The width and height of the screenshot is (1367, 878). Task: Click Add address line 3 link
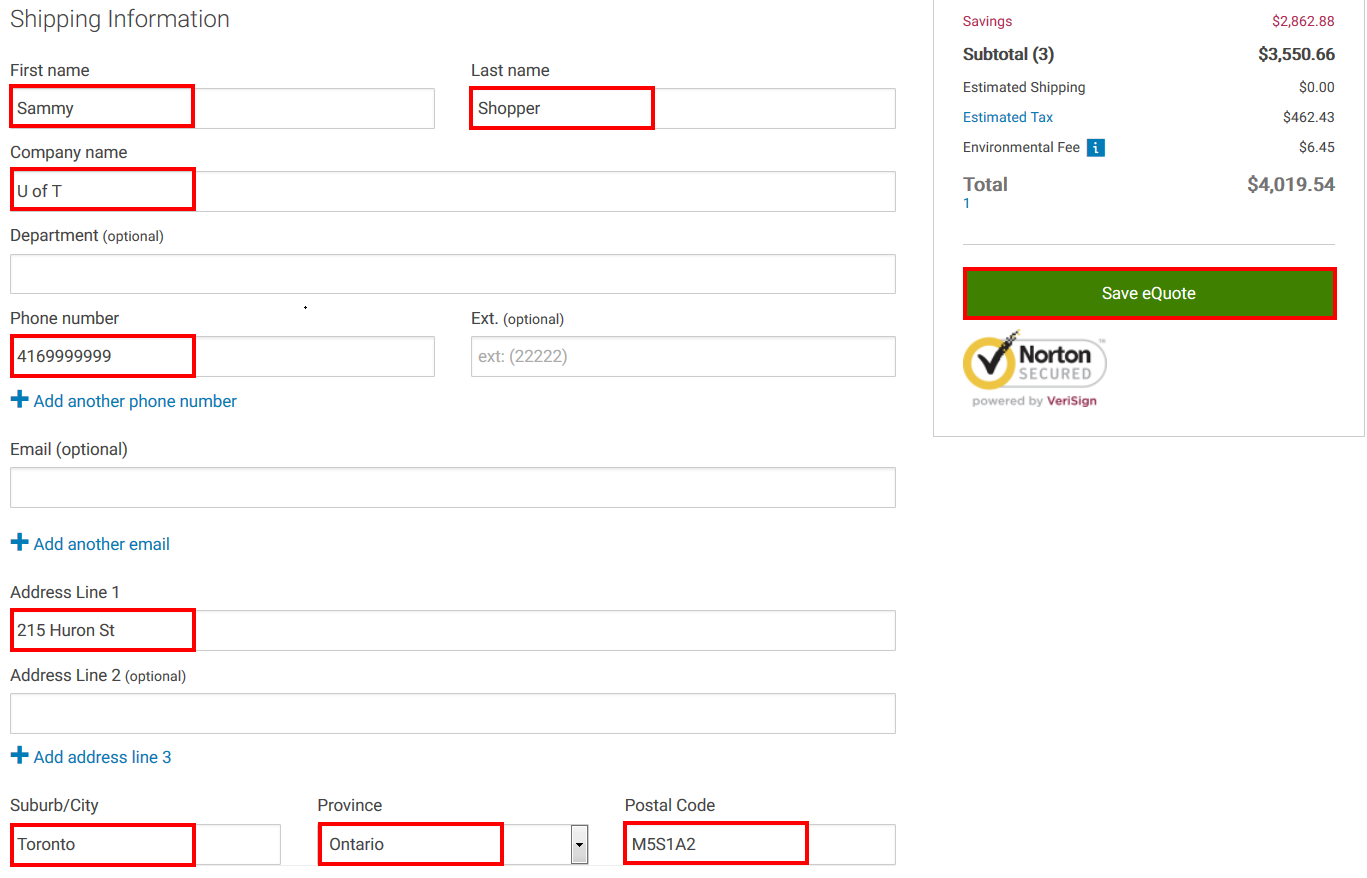coord(102,757)
